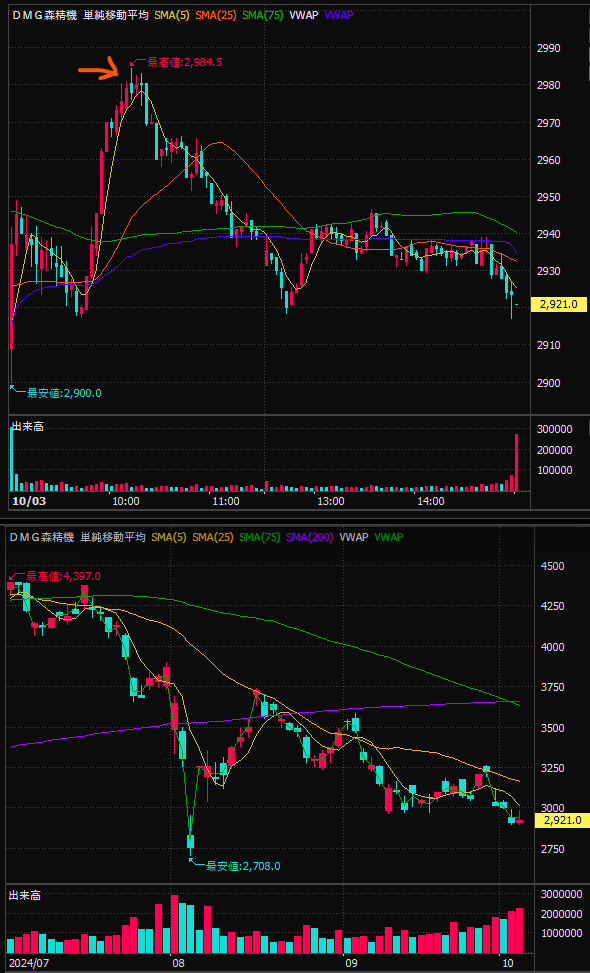Click the 09 month label on the daily axis

click(x=352, y=964)
